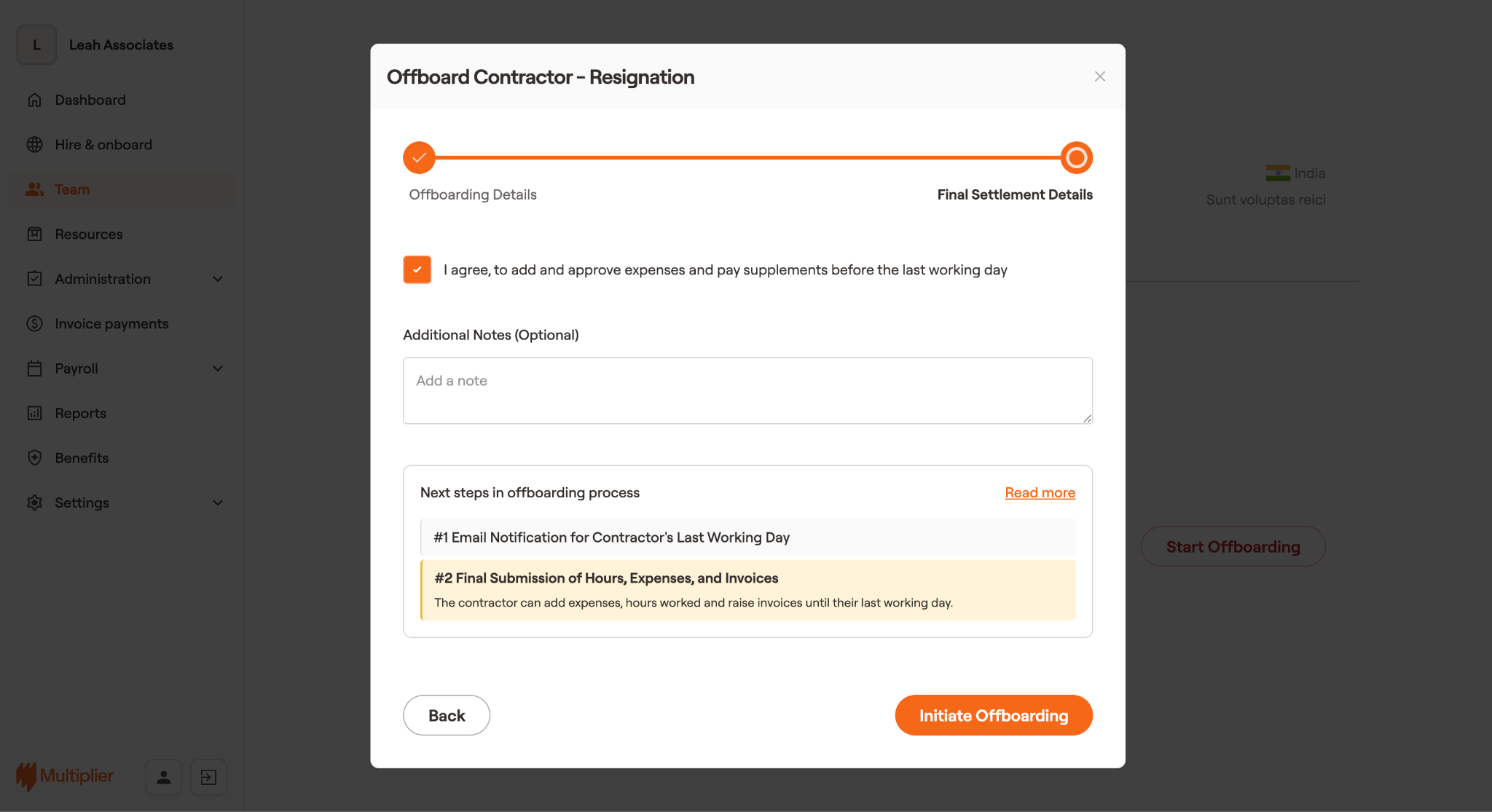
Task: Go back using the Back button
Action: pyautogui.click(x=447, y=715)
